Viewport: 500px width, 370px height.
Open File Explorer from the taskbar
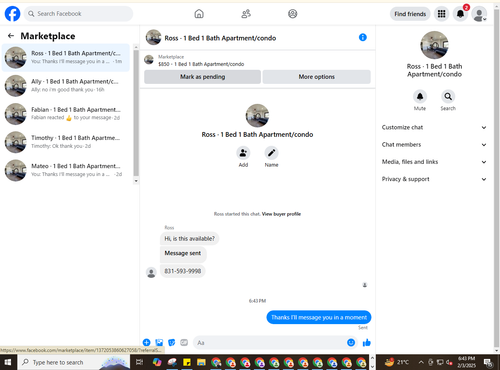pyautogui.click(x=201, y=362)
